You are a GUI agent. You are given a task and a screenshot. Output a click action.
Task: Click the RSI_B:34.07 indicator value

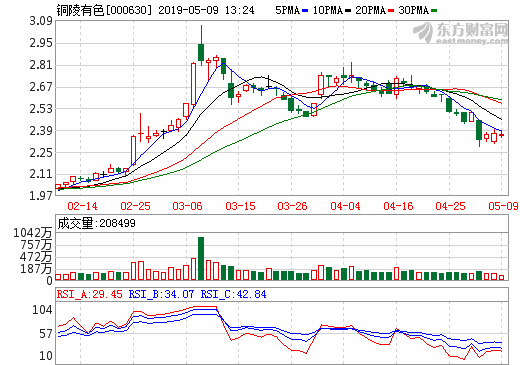(x=161, y=294)
